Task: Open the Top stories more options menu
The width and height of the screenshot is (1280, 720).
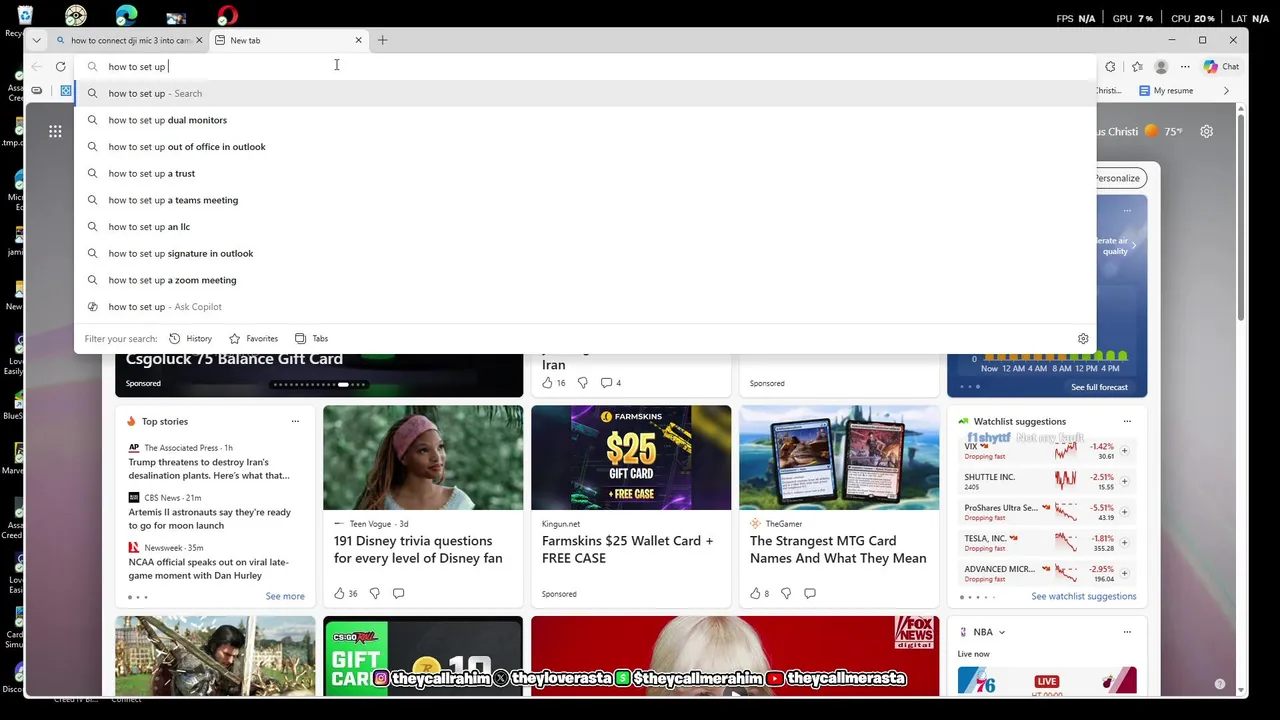Action: coord(295,421)
